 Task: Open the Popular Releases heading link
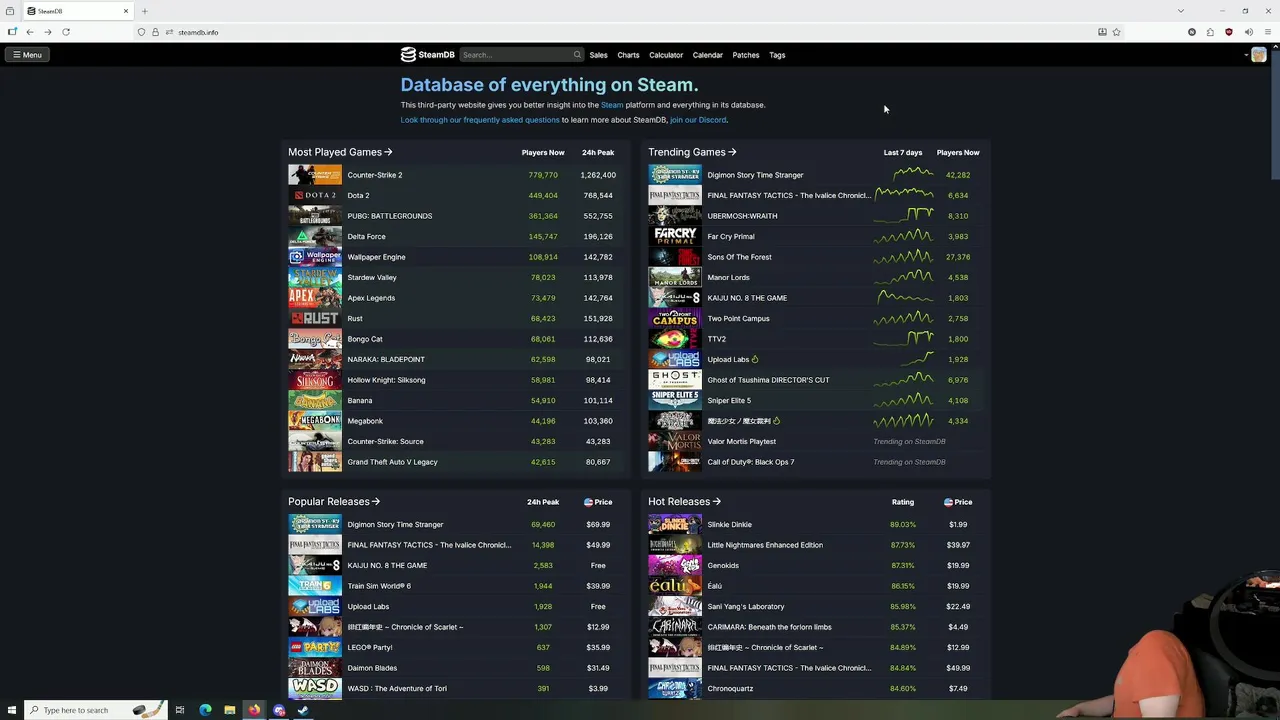(x=334, y=502)
